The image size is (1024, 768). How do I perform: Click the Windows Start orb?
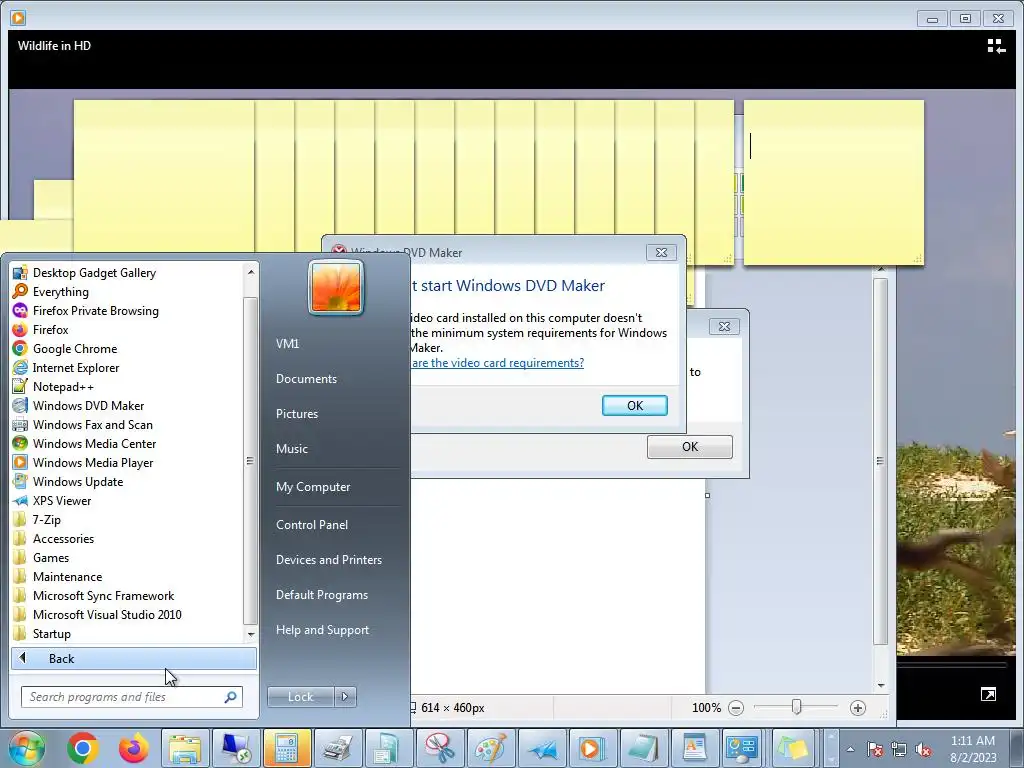(x=26, y=748)
